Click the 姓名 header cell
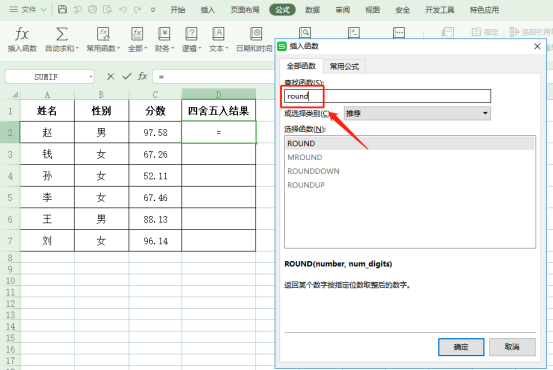Screen dimensions: 553x370 click(x=47, y=111)
